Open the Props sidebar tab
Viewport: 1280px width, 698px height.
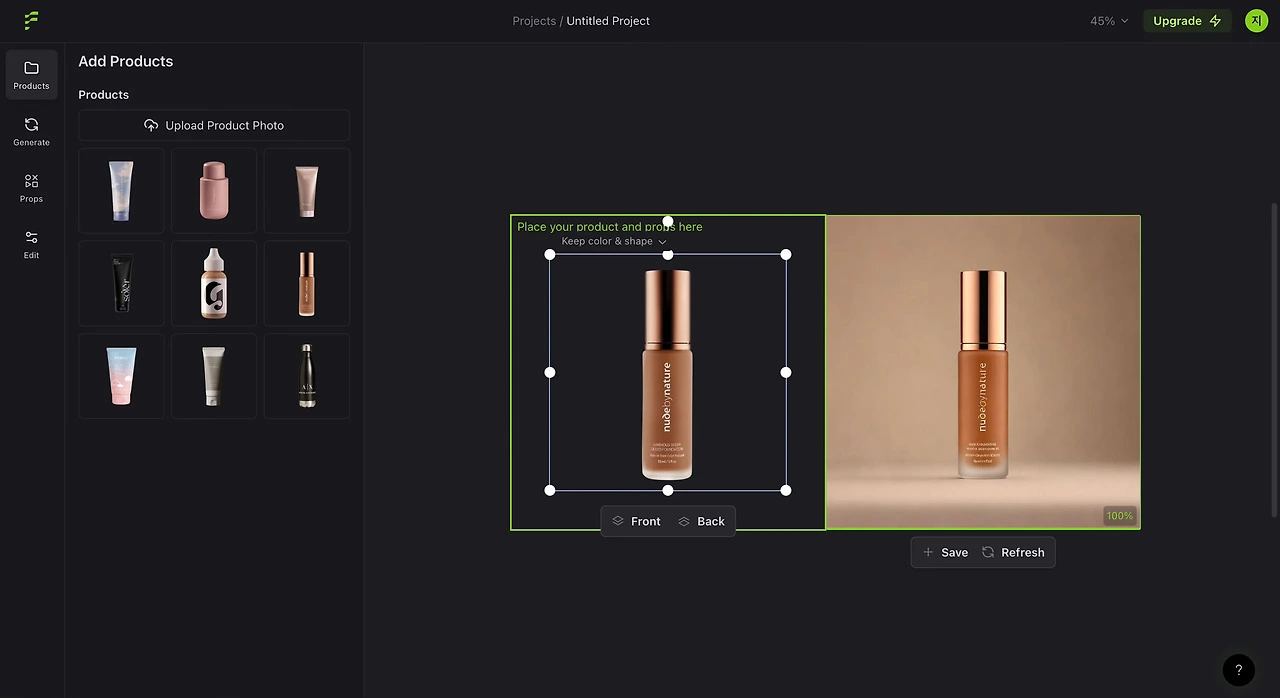31,188
